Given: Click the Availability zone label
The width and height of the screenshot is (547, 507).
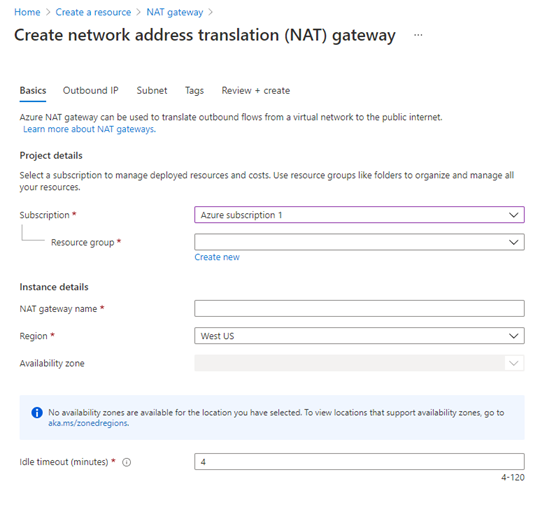Looking at the screenshot, I should [x=52, y=364].
